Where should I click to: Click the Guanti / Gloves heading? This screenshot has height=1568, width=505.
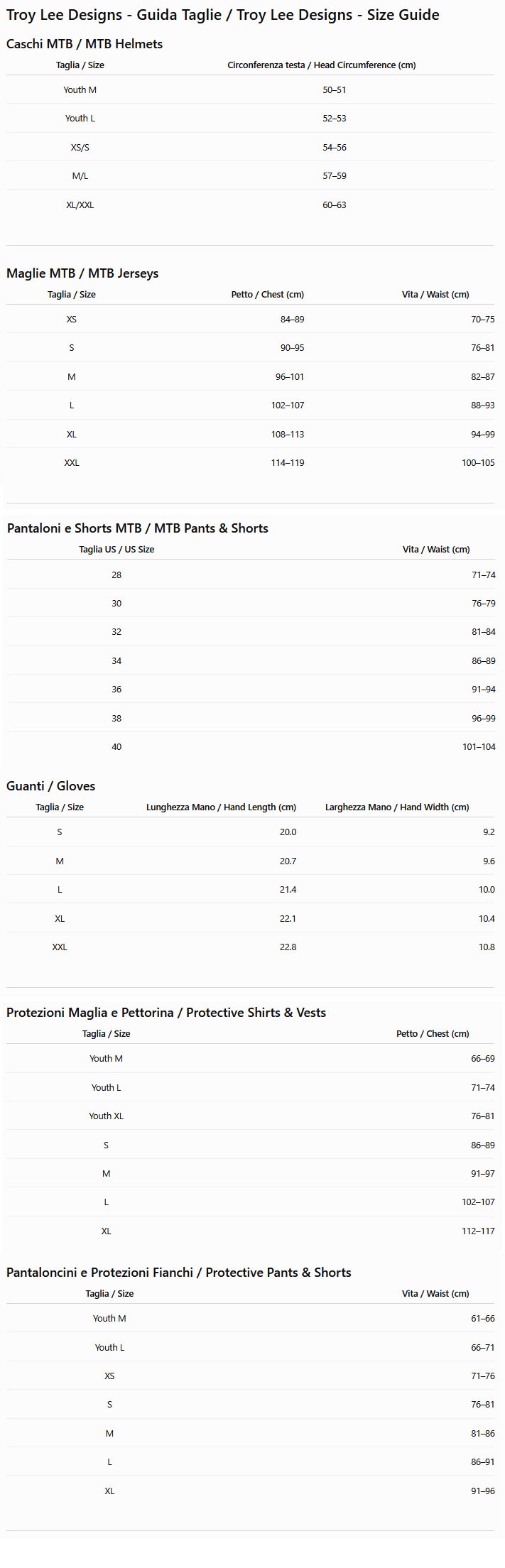51,786
